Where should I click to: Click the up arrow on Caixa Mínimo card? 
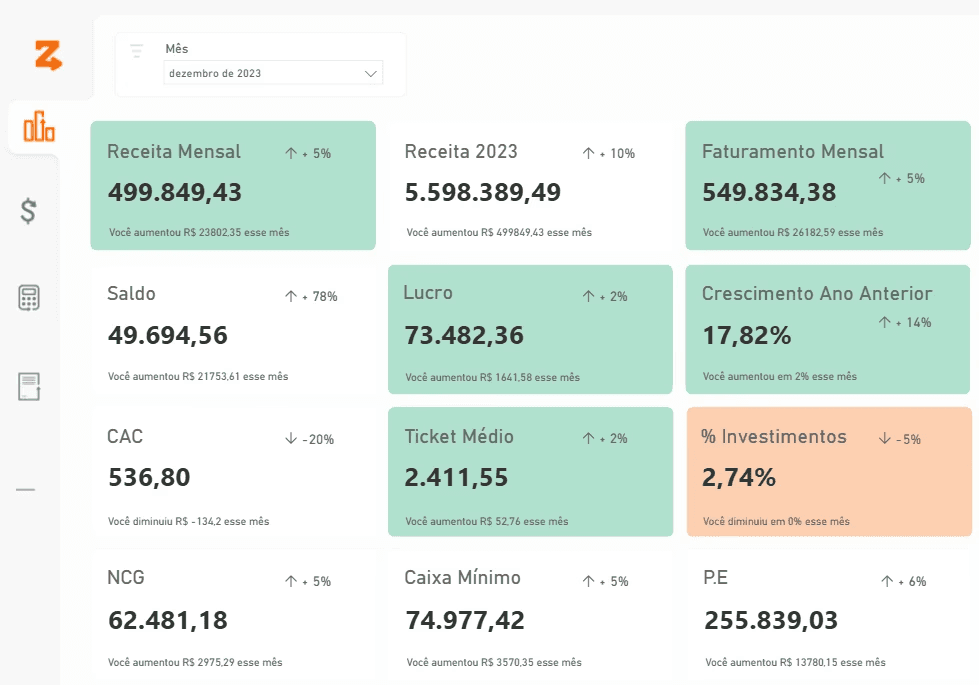(x=588, y=581)
